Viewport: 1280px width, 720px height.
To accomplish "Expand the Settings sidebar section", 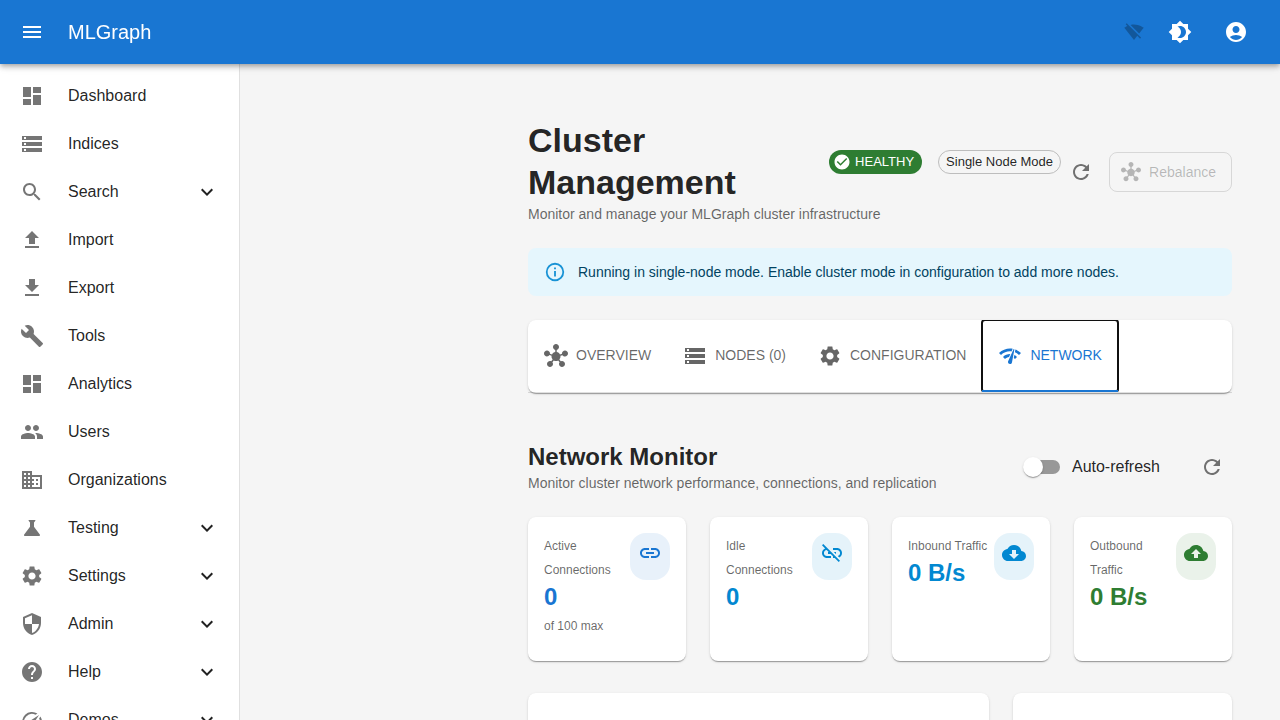I will click(207, 575).
